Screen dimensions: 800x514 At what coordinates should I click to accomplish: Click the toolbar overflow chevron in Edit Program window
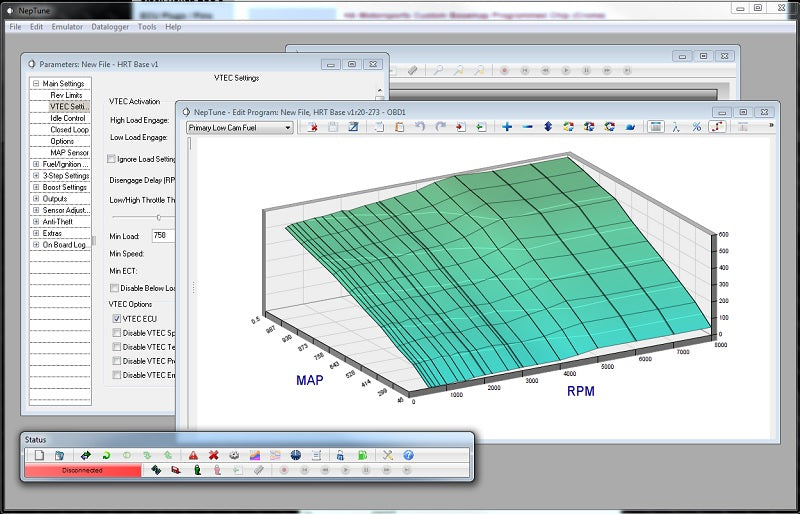click(x=771, y=125)
